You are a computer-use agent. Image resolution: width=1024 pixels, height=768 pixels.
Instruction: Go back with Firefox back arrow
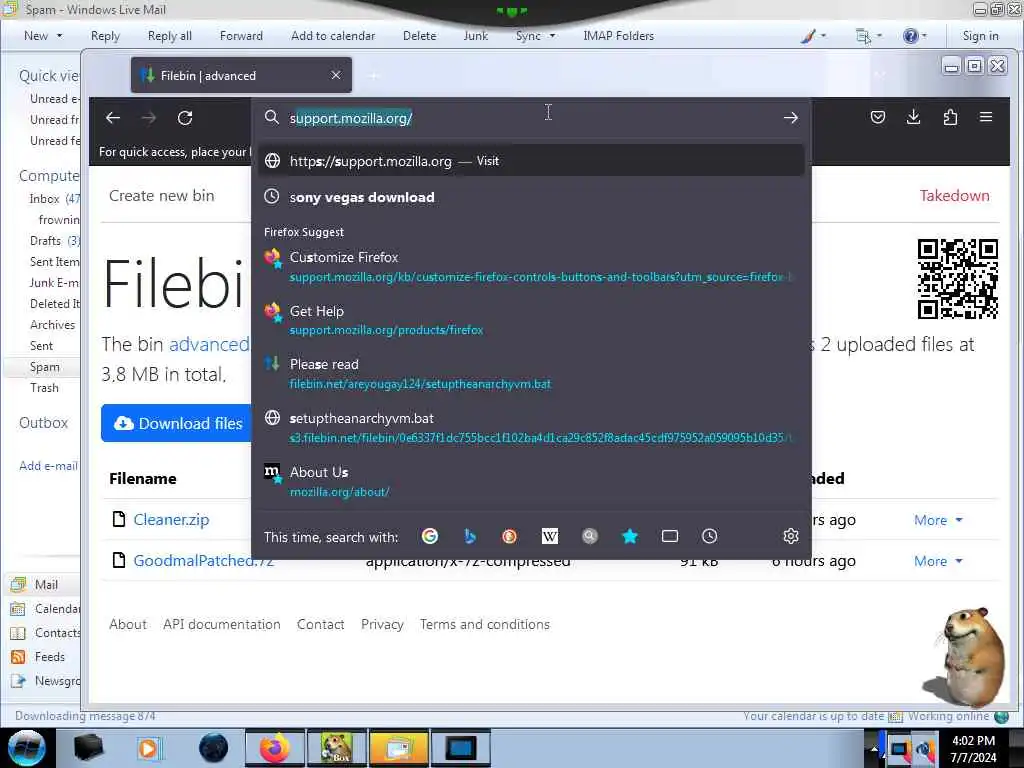[113, 118]
